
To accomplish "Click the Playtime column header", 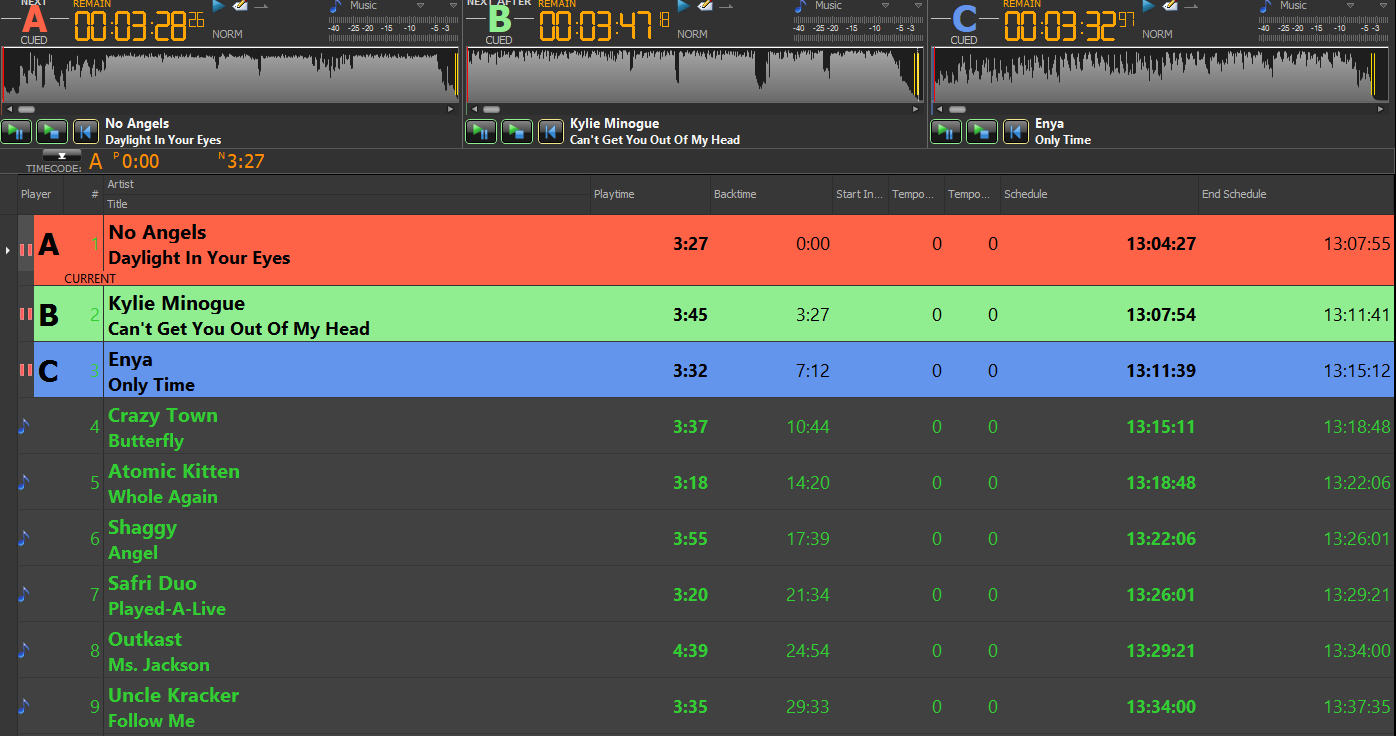I will [x=614, y=194].
